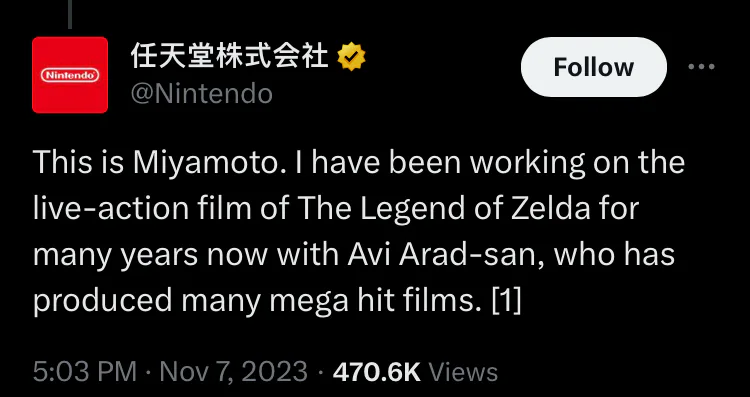The width and height of the screenshot is (750, 397).
Task: View the 470.6K view count
Action: (x=376, y=372)
